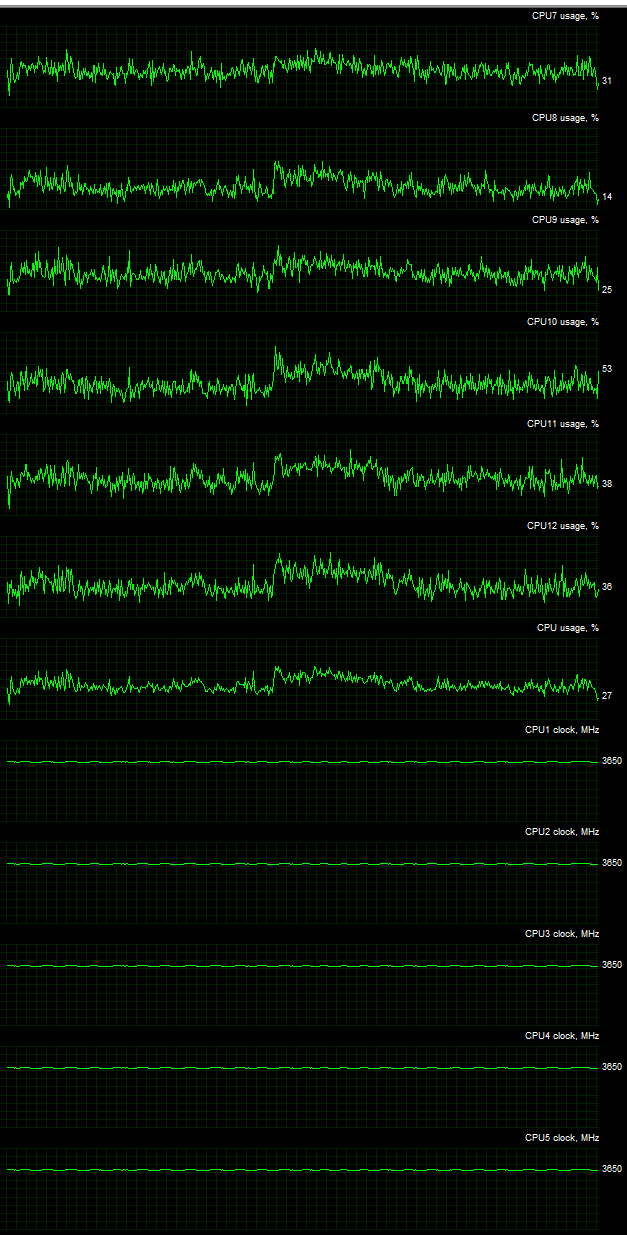Select the "CPU2 clock, MHz" label

pos(562,832)
